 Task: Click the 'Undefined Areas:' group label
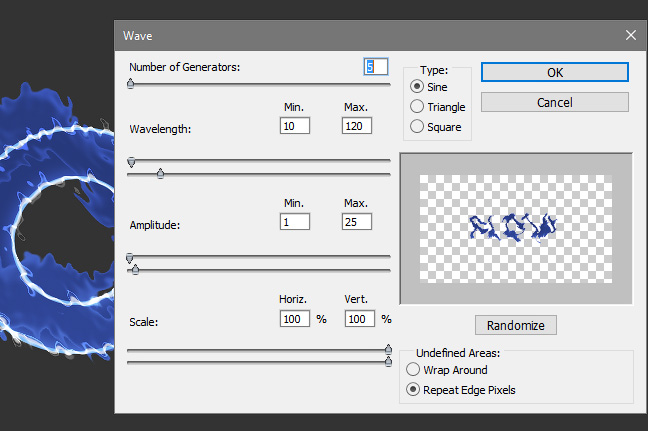(x=458, y=353)
